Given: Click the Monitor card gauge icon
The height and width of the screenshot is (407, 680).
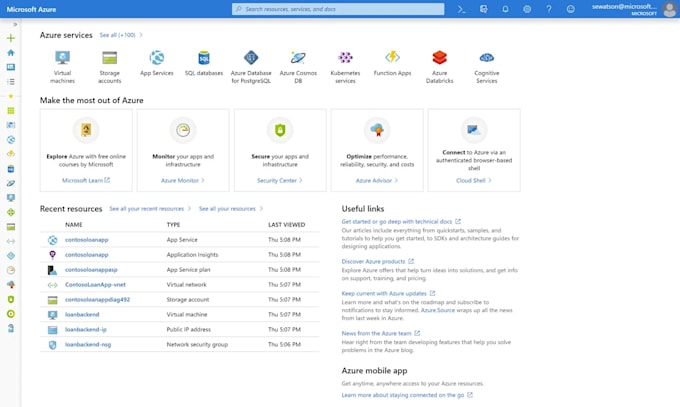Looking at the screenshot, I should pyautogui.click(x=183, y=130).
